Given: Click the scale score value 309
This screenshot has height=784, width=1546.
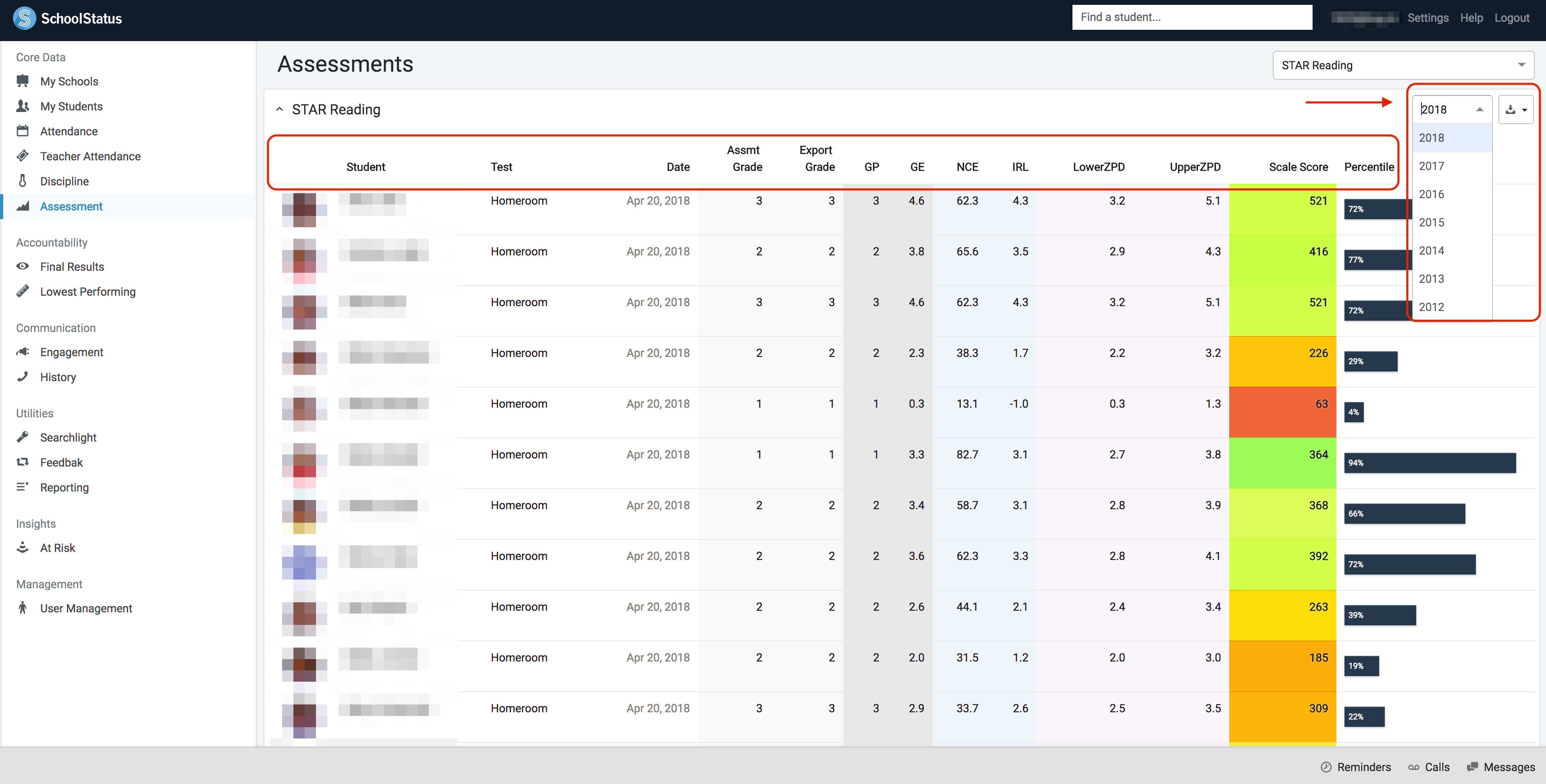Looking at the screenshot, I should click(x=1318, y=708).
